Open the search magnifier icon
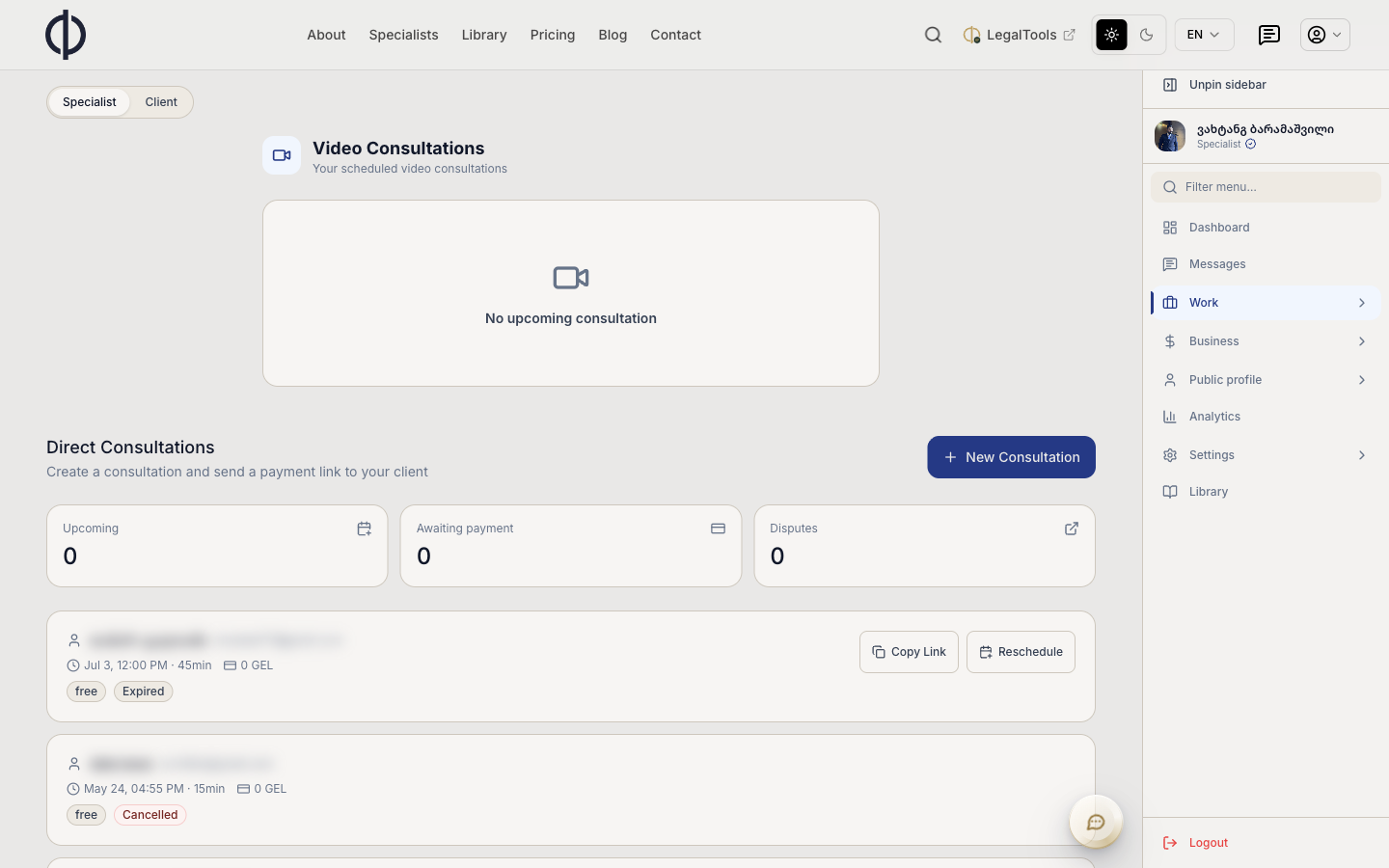1389x868 pixels. (x=933, y=35)
